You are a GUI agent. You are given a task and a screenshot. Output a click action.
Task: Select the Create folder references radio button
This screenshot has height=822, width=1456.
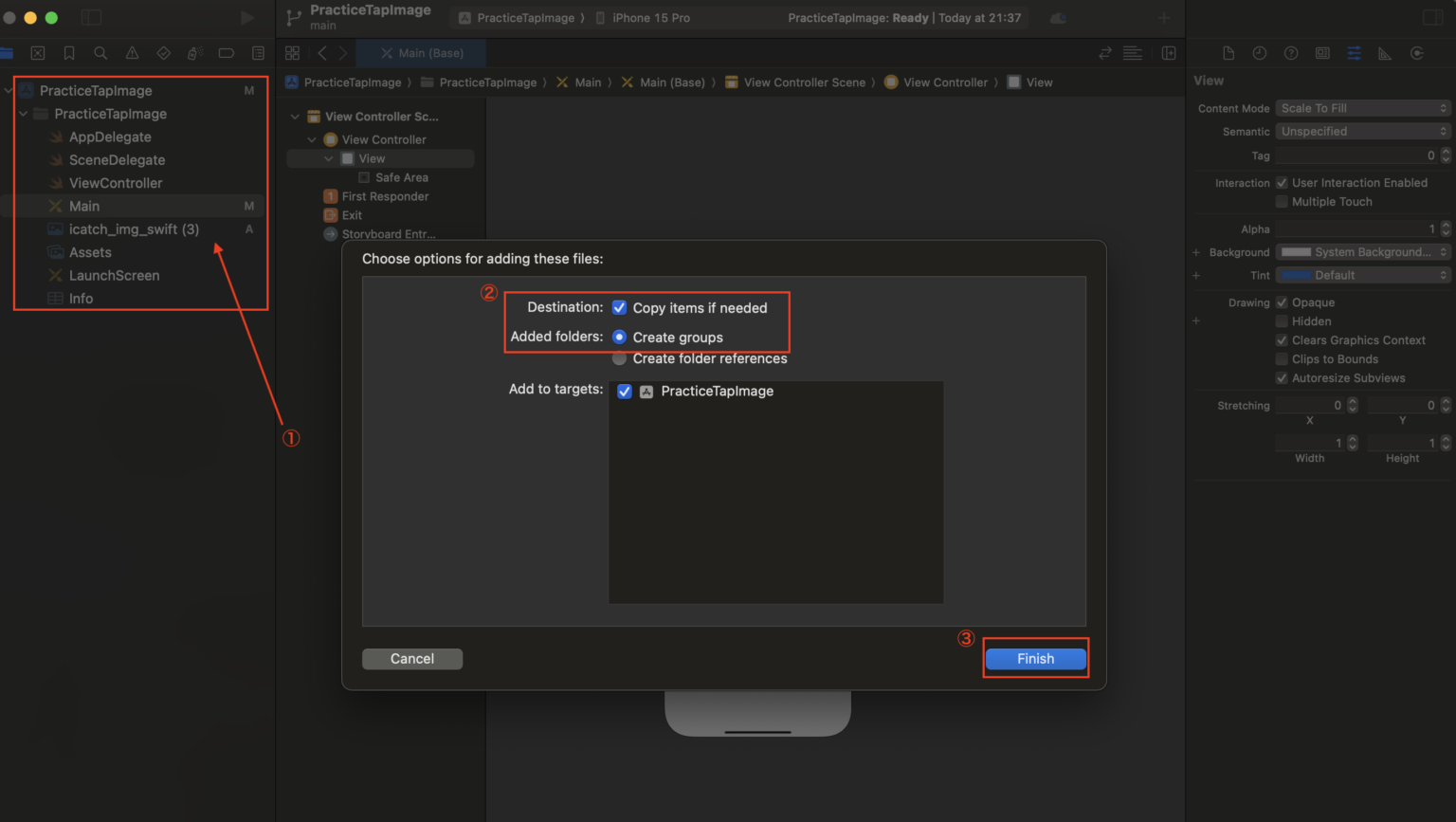(x=619, y=358)
